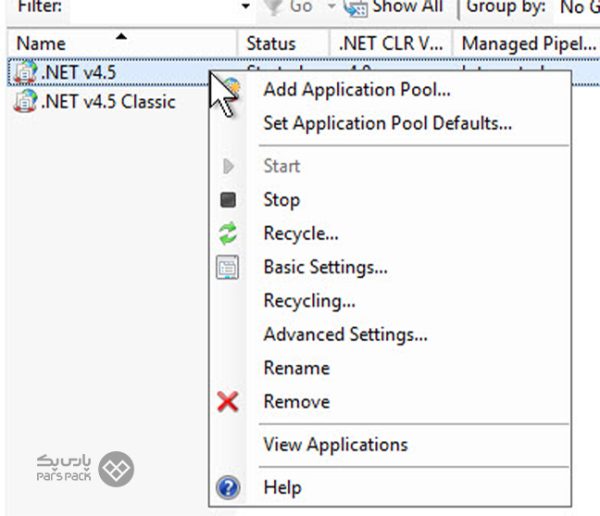Open Advanced Settings from context menu

pos(345,334)
